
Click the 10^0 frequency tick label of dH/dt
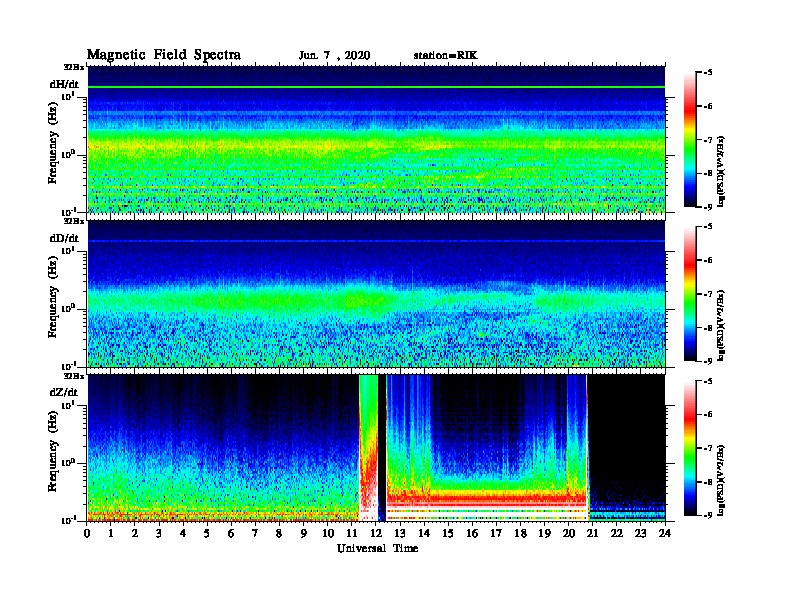click(68, 154)
